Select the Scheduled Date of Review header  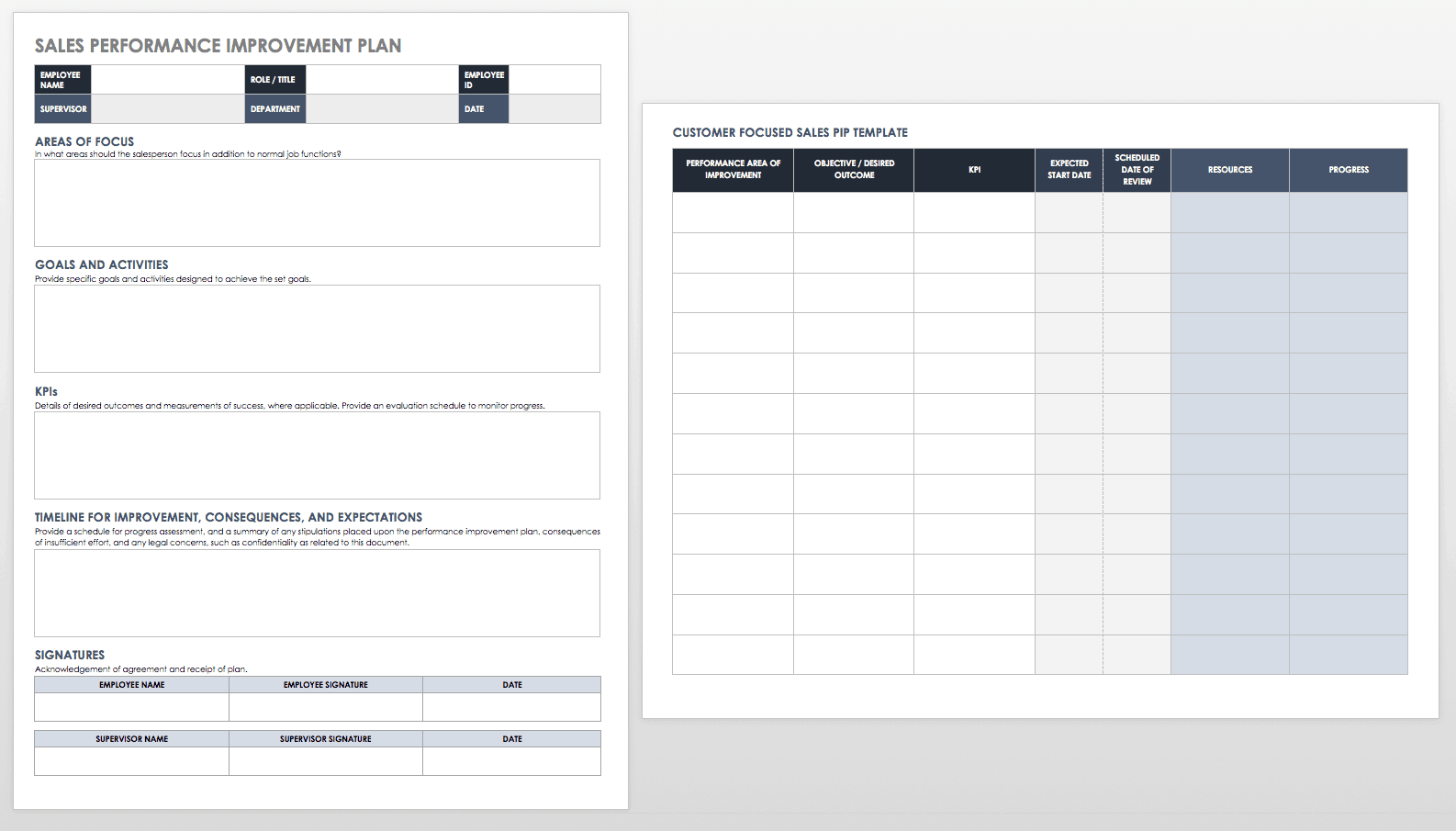(1137, 170)
